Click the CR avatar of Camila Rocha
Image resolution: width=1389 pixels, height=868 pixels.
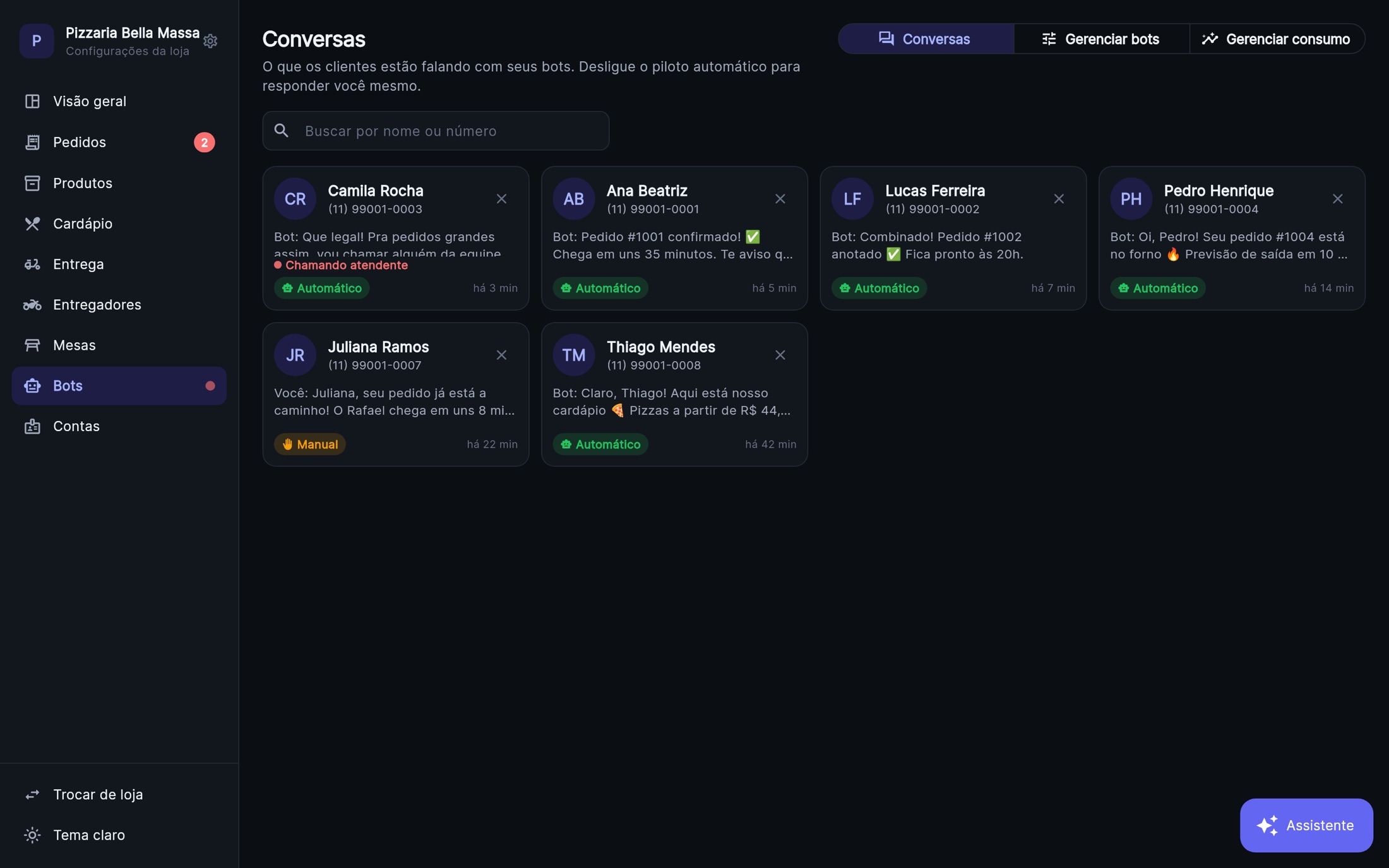coord(295,199)
